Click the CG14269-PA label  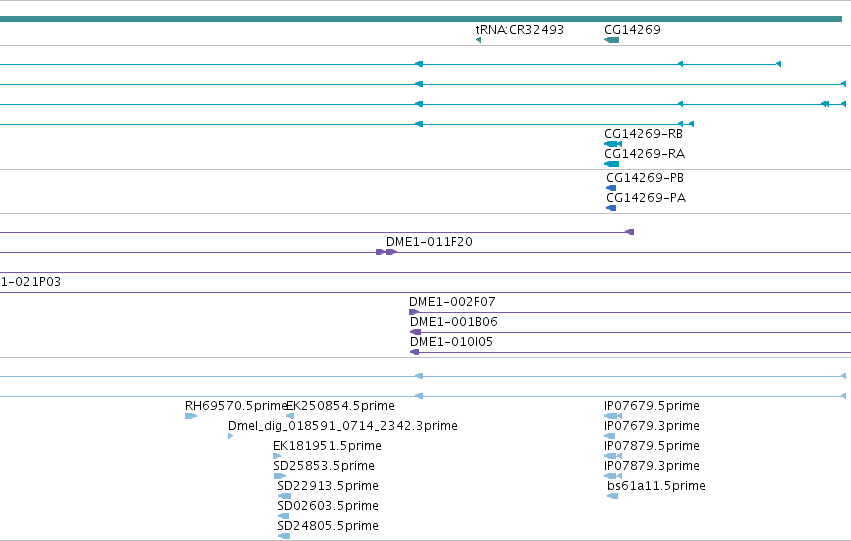point(646,198)
